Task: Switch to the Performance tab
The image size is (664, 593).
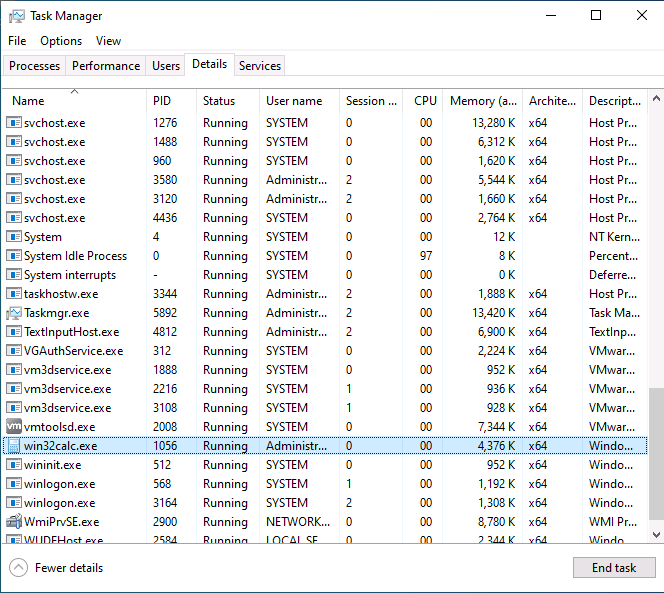Action: (x=106, y=66)
